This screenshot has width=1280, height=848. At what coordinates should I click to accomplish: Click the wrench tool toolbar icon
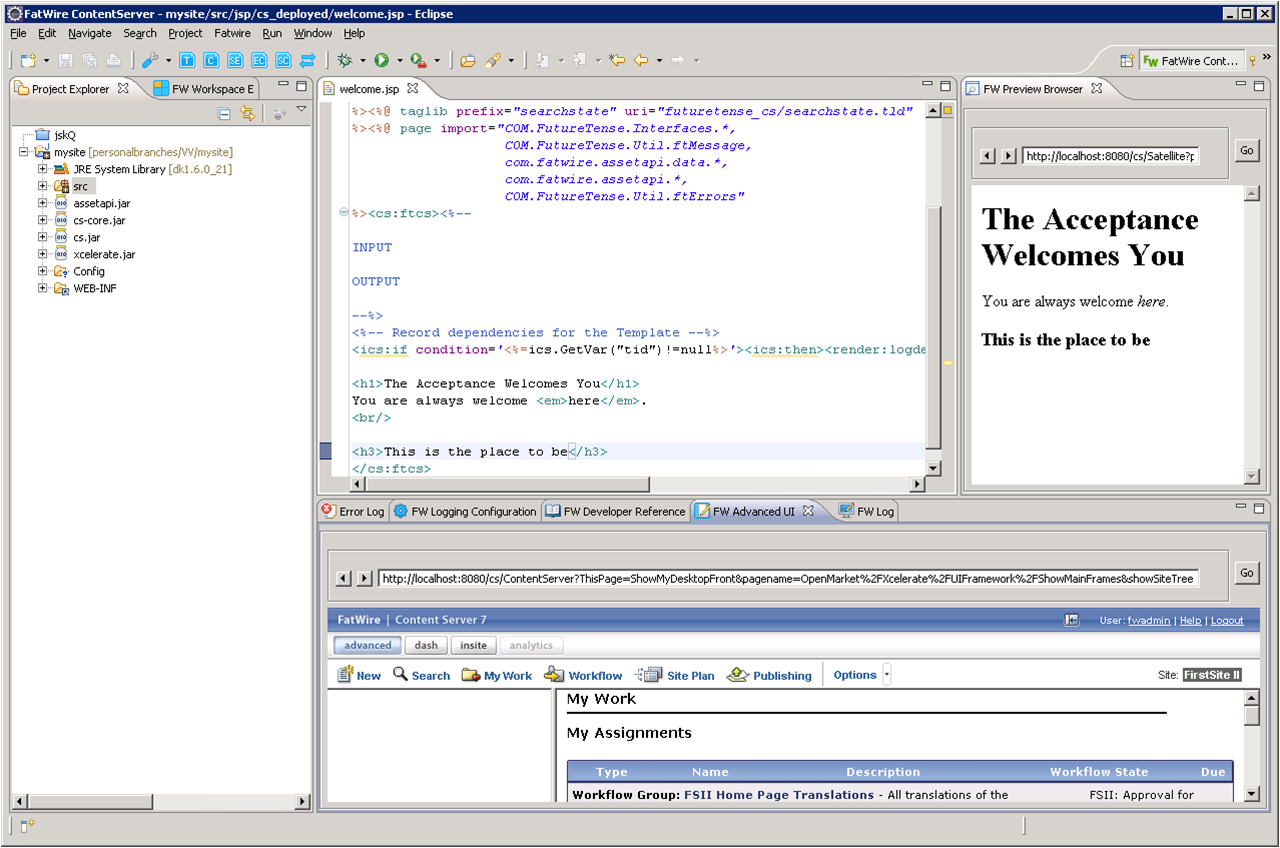[x=150, y=61]
